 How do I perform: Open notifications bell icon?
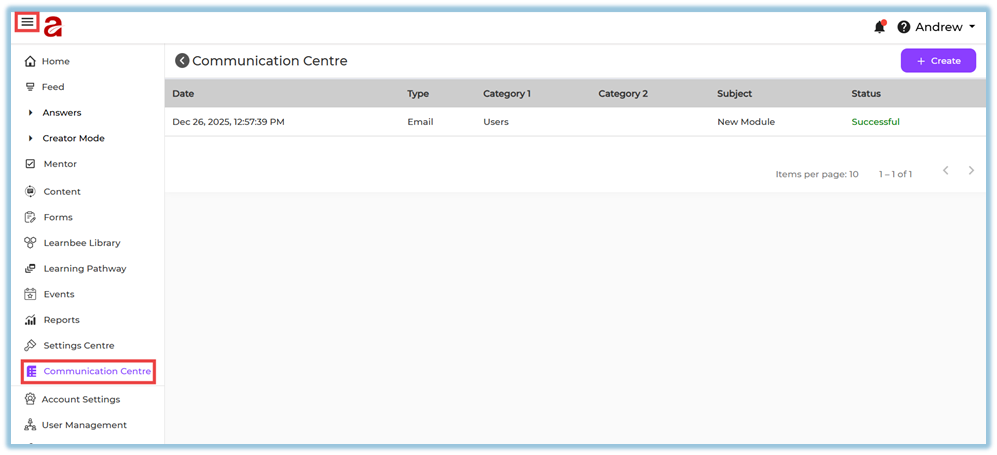coord(879,27)
